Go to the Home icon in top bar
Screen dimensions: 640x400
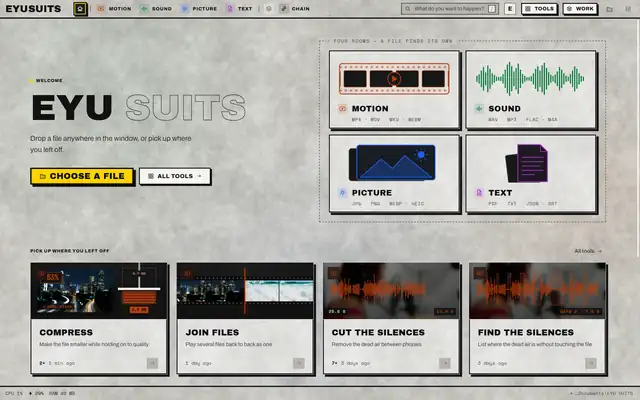pyautogui.click(x=80, y=9)
